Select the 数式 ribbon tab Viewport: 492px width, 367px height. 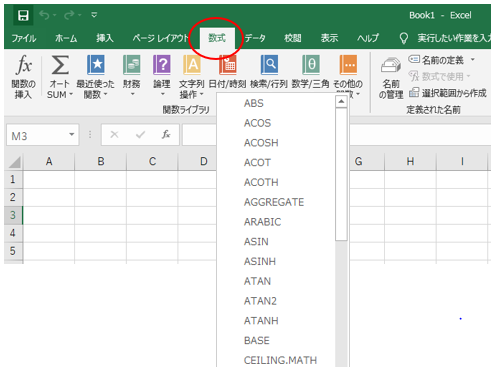point(217,38)
